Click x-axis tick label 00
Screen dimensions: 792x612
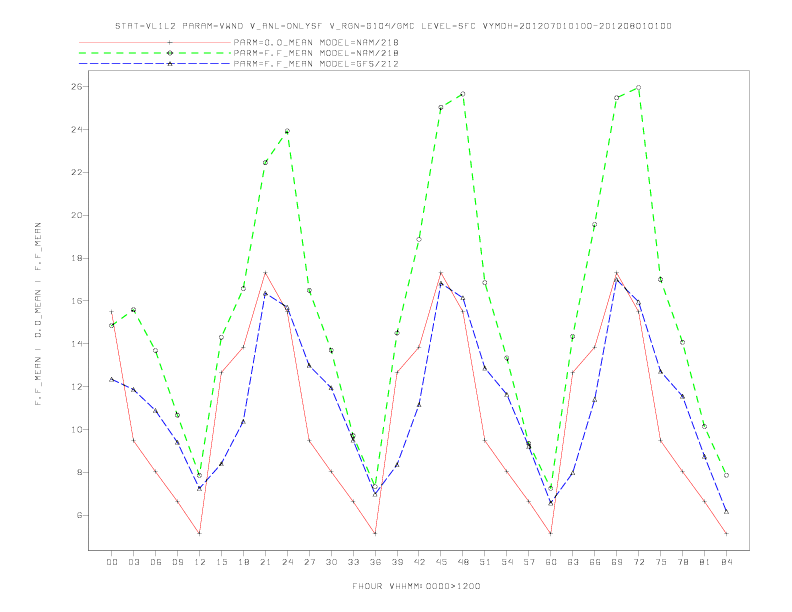click(x=112, y=562)
